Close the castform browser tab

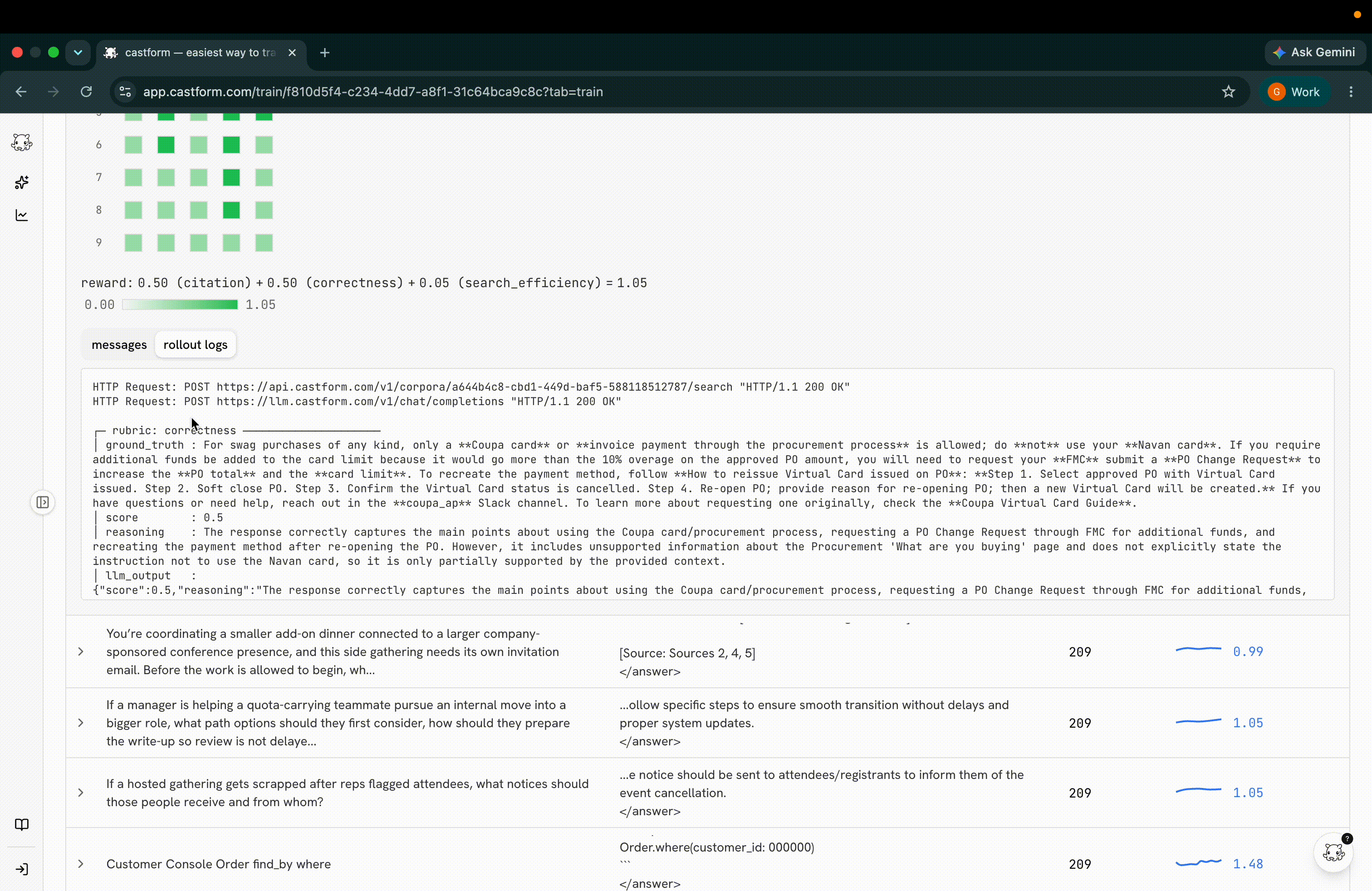click(x=292, y=53)
